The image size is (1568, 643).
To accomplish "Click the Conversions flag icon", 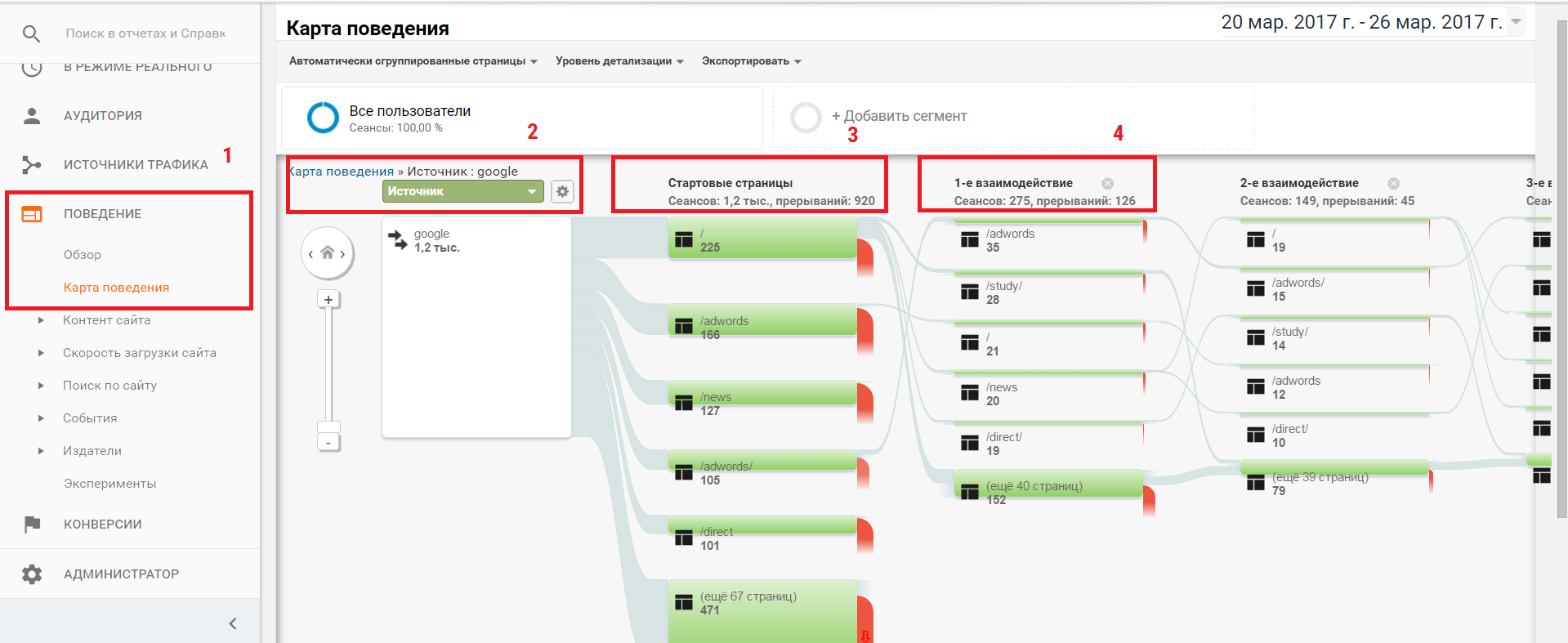I will [x=32, y=525].
